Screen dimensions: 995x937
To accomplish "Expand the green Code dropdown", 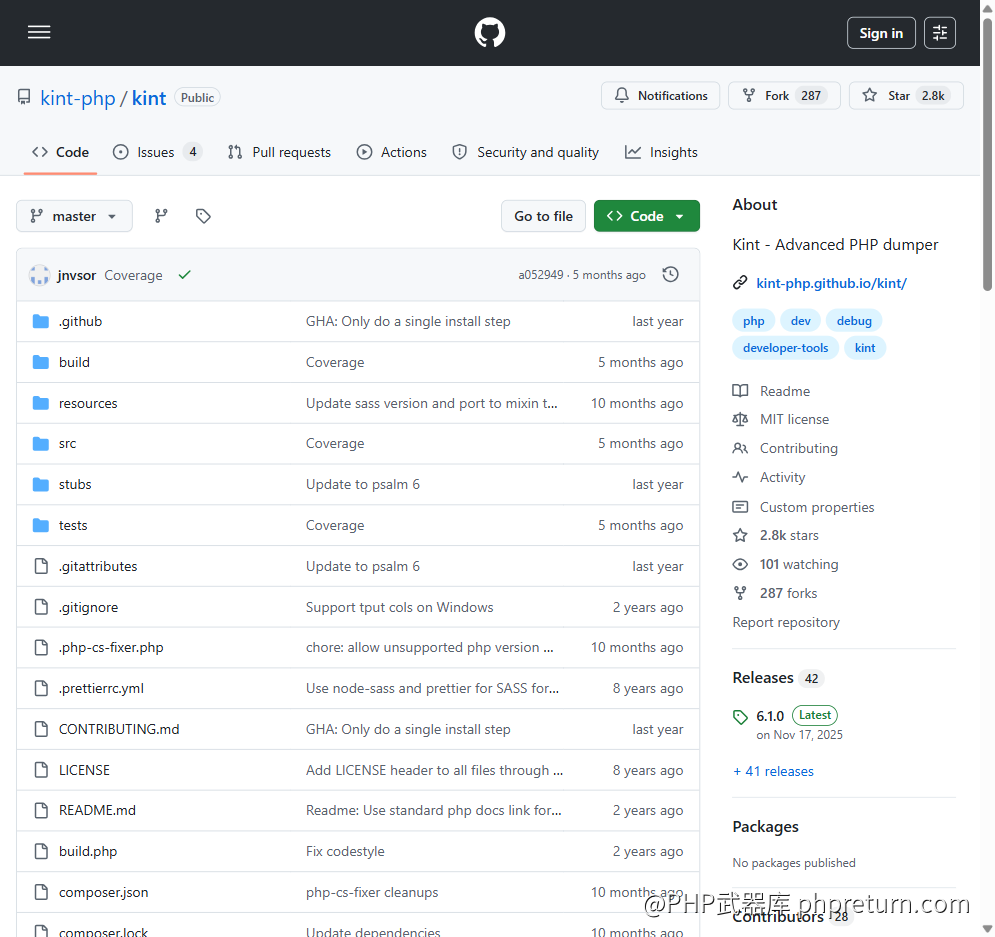I will (647, 216).
